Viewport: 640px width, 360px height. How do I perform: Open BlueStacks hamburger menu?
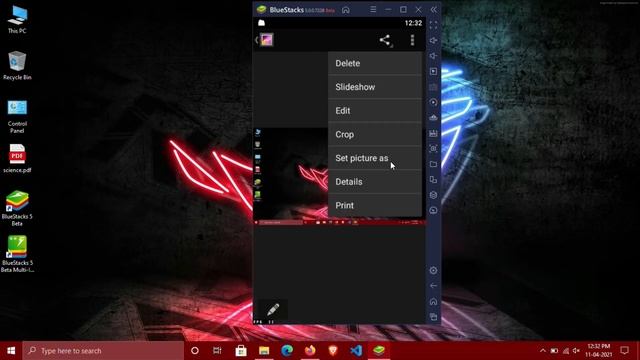tap(373, 9)
